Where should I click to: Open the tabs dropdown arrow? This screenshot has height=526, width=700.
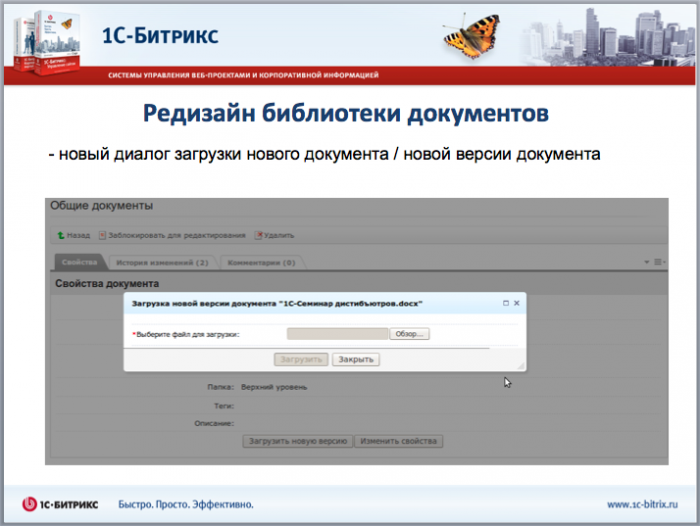point(646,262)
